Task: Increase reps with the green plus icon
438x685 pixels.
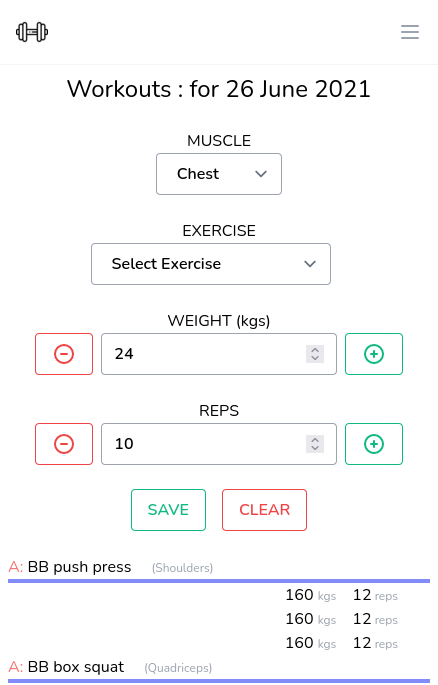Action: pyautogui.click(x=374, y=444)
